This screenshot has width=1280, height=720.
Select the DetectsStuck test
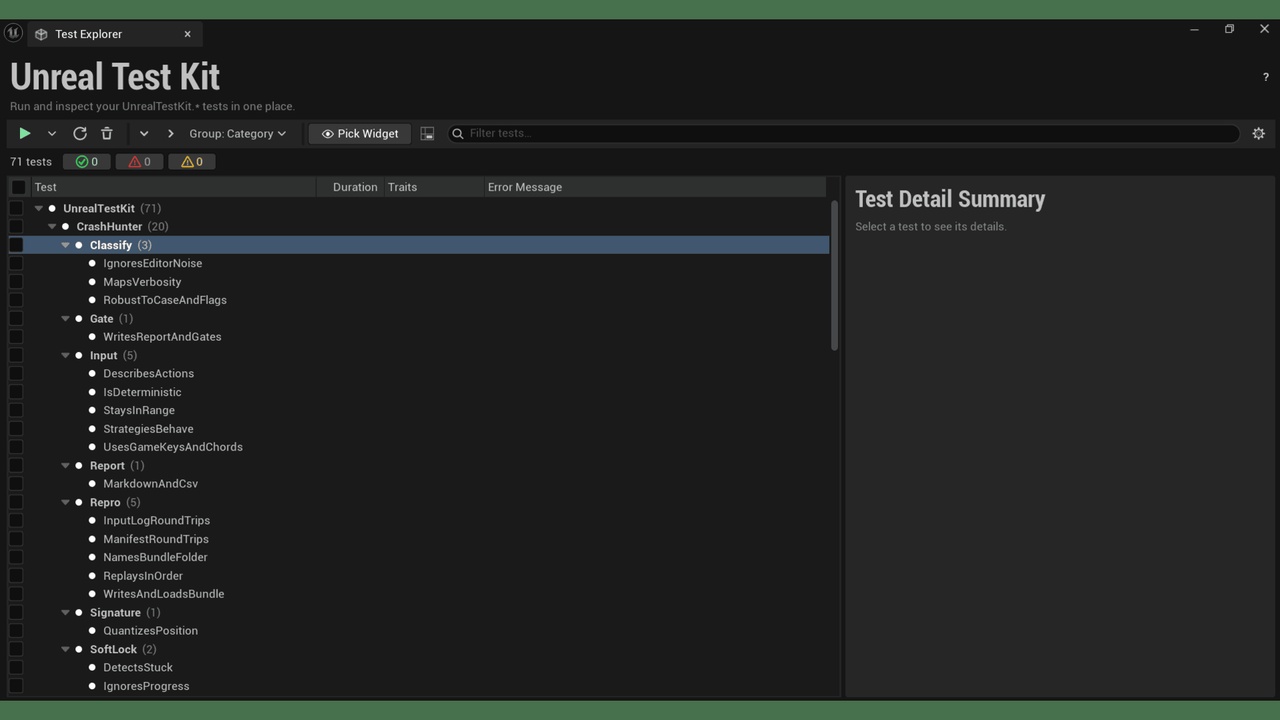point(138,667)
